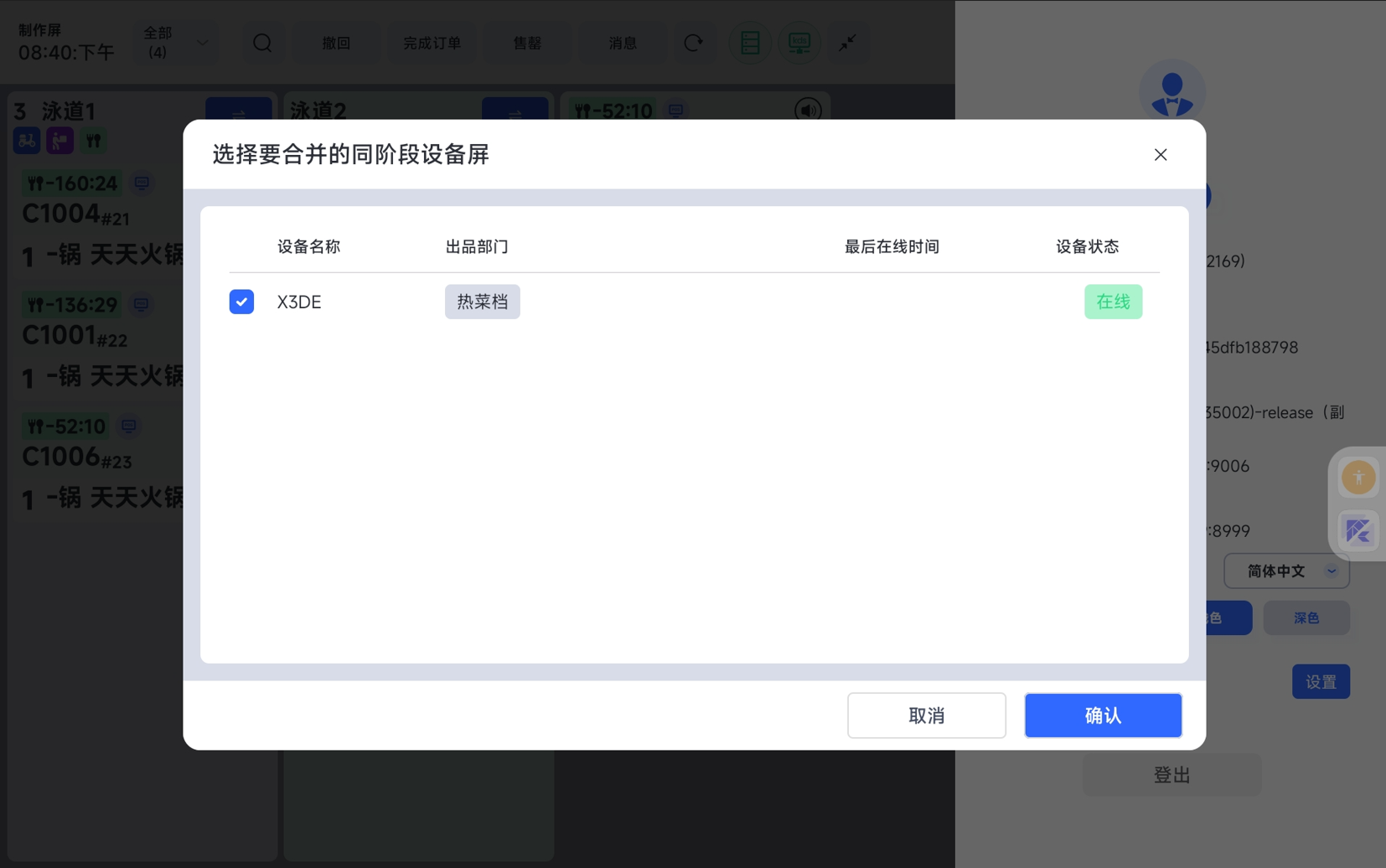Open the 消息 messages menu item
Image resolution: width=1386 pixels, height=868 pixels.
pyautogui.click(x=623, y=43)
